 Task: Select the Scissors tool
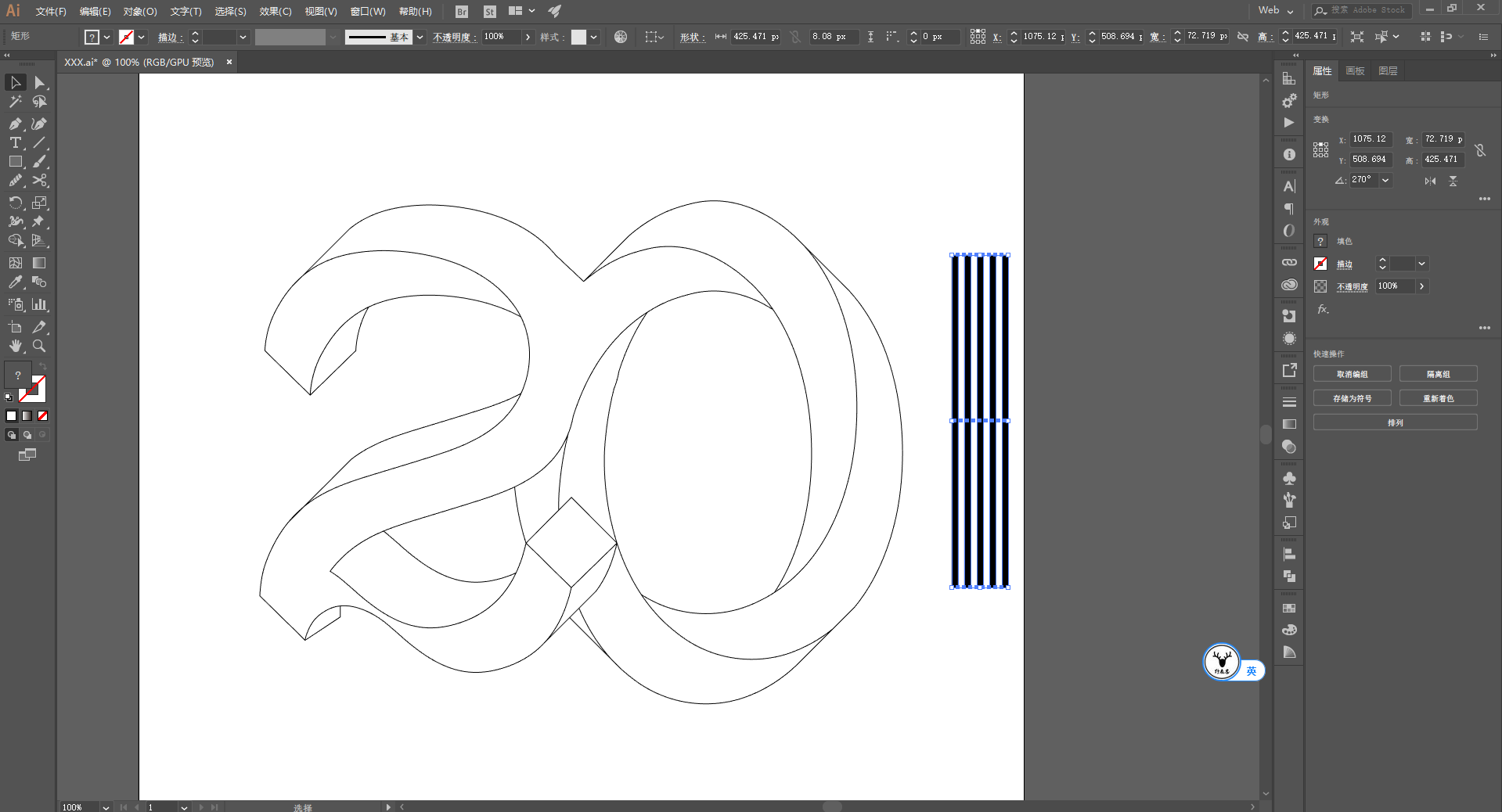point(39,180)
